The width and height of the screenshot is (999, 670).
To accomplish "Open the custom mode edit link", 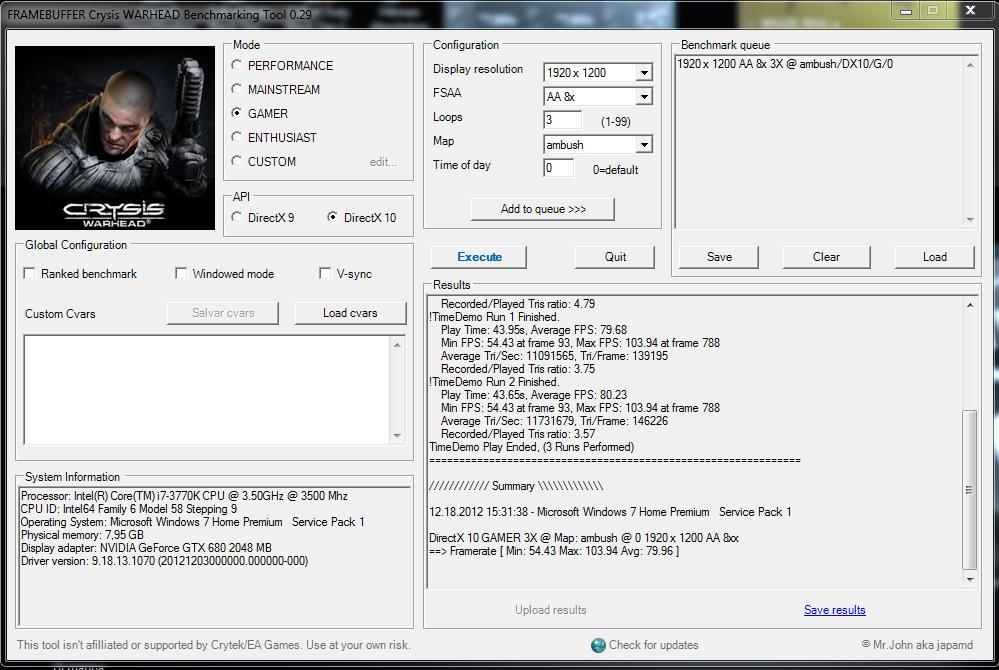I will [x=383, y=162].
